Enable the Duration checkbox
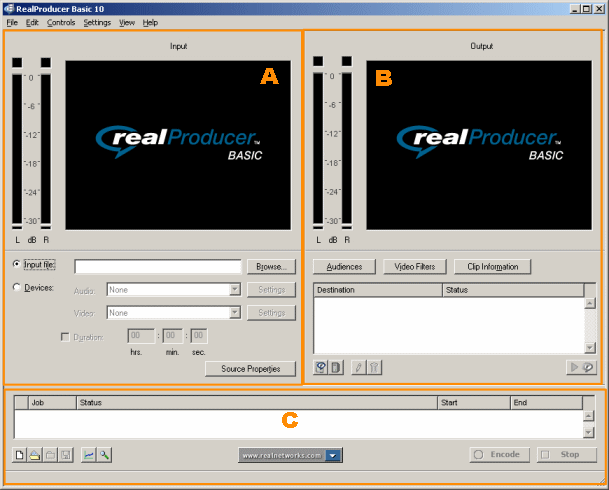This screenshot has width=609, height=490. (66, 337)
